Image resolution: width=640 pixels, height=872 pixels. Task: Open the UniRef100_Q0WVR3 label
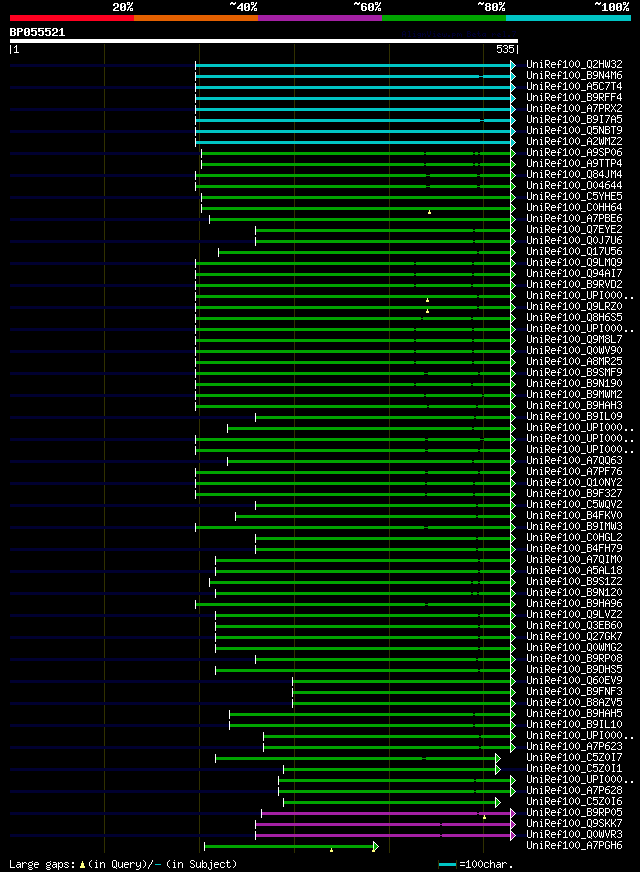click(x=574, y=835)
